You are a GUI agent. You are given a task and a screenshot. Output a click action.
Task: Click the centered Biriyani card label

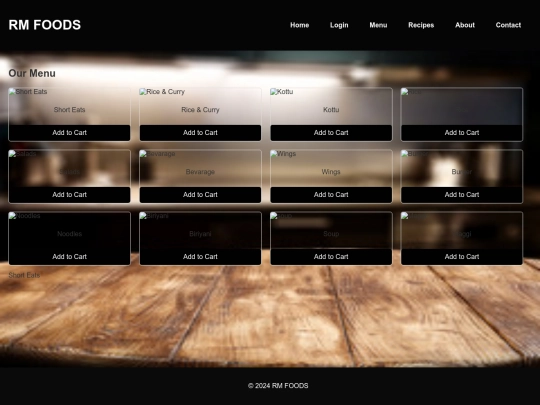coord(200,234)
